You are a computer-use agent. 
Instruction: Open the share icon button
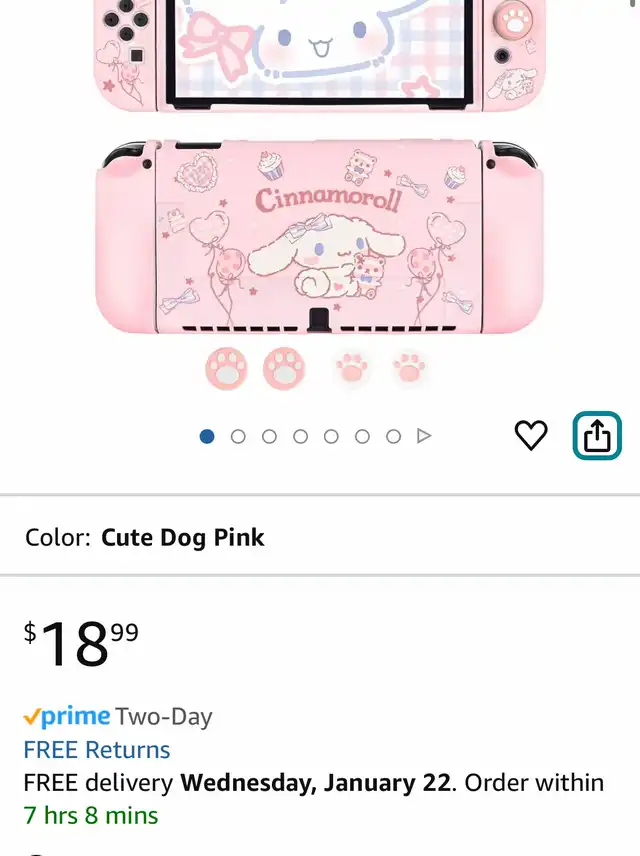point(597,435)
